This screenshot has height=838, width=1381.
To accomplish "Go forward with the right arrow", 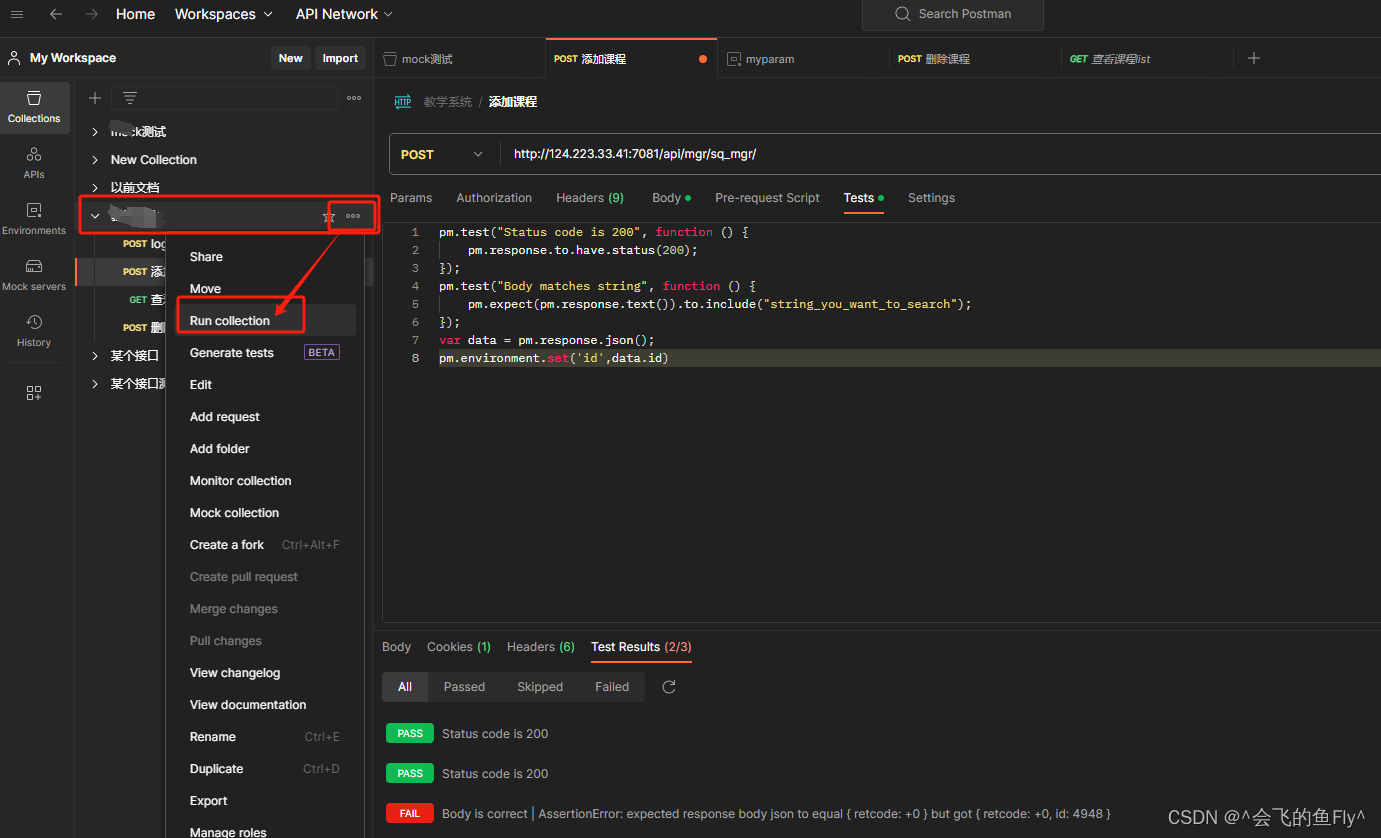I will [x=91, y=14].
